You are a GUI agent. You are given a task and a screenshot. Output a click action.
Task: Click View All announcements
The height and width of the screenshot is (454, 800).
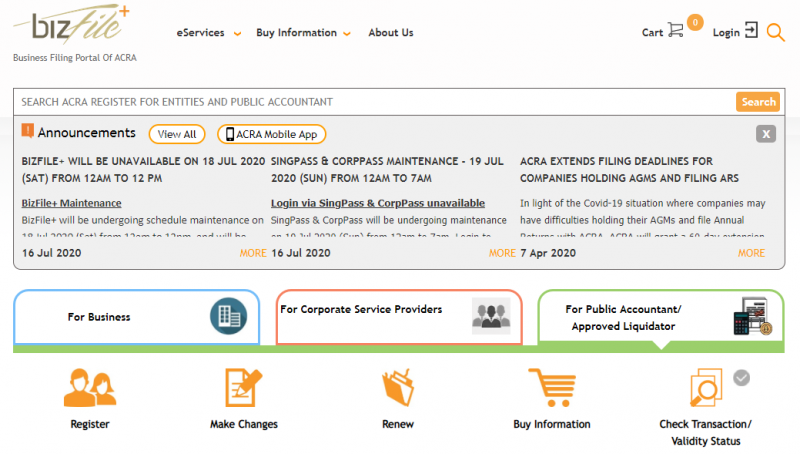177,134
